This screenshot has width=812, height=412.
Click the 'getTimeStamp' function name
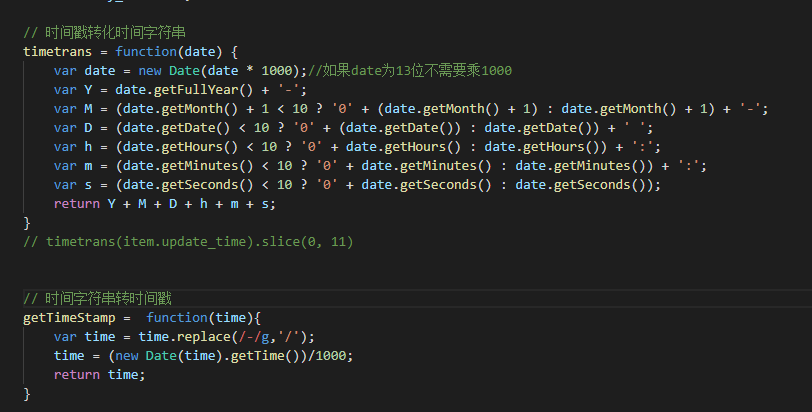(x=69, y=318)
